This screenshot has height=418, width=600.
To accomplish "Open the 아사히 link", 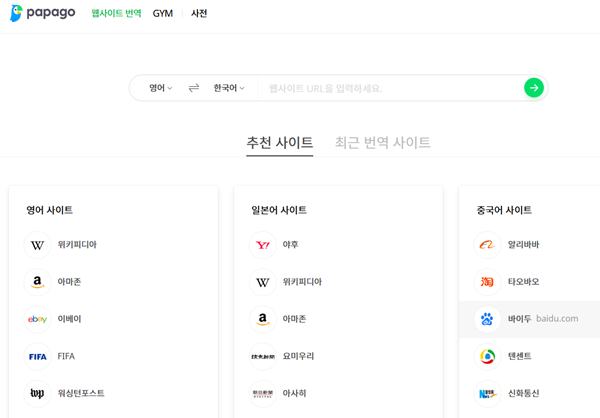I will point(294,394).
